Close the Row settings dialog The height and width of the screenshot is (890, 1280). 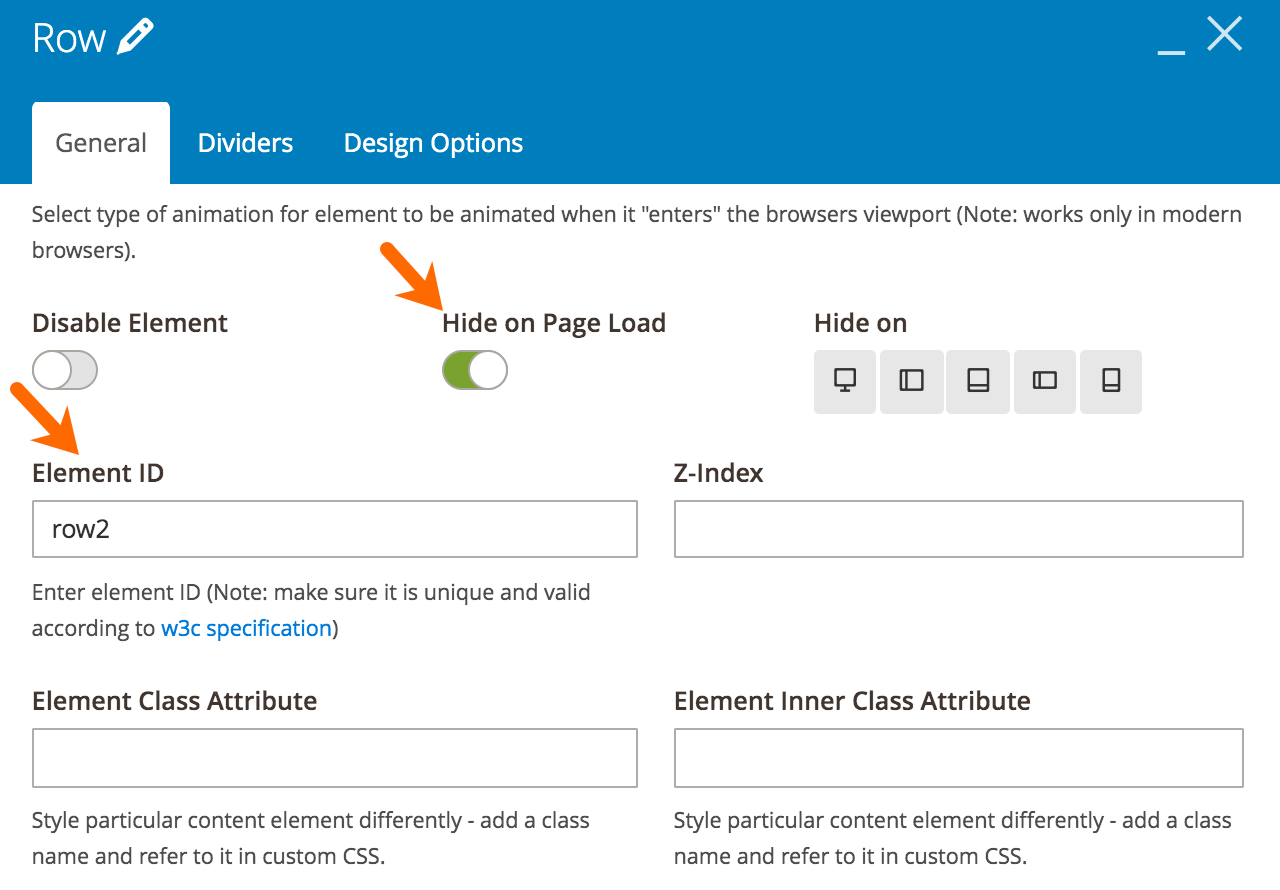[x=1224, y=33]
